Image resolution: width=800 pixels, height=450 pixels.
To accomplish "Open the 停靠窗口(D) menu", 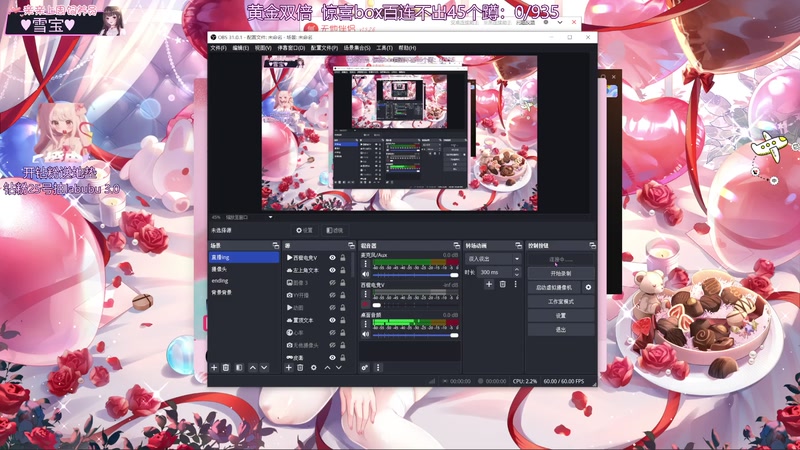I will (291, 48).
